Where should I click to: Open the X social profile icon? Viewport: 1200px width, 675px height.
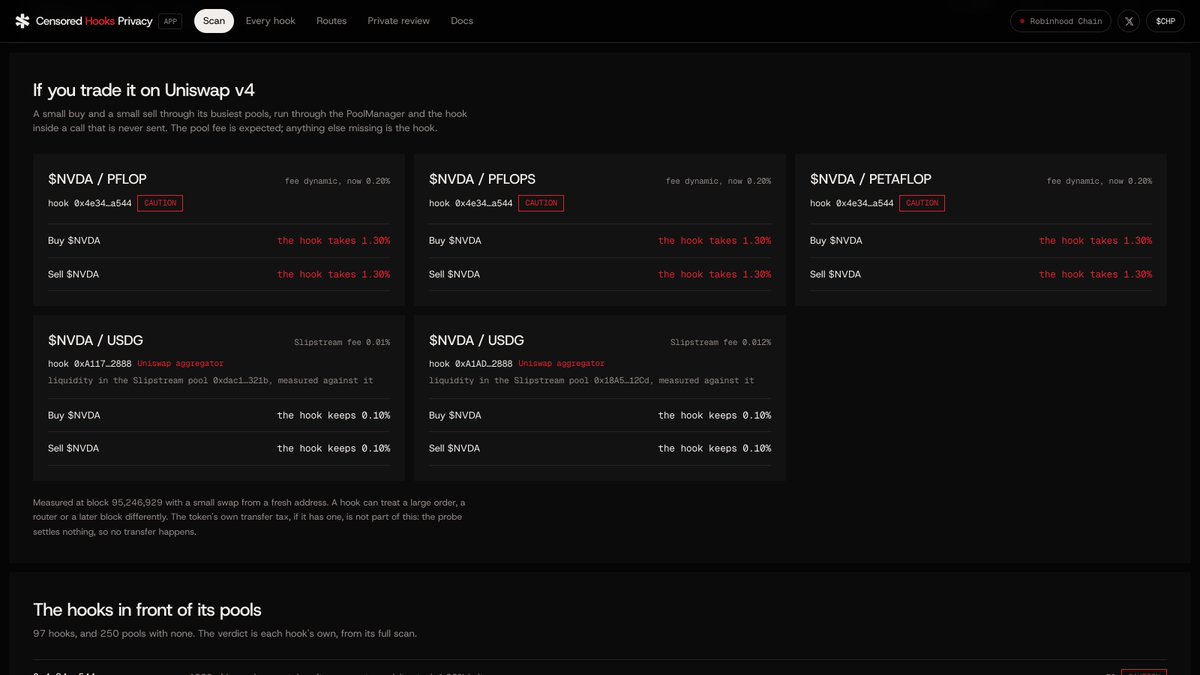pyautogui.click(x=1129, y=21)
